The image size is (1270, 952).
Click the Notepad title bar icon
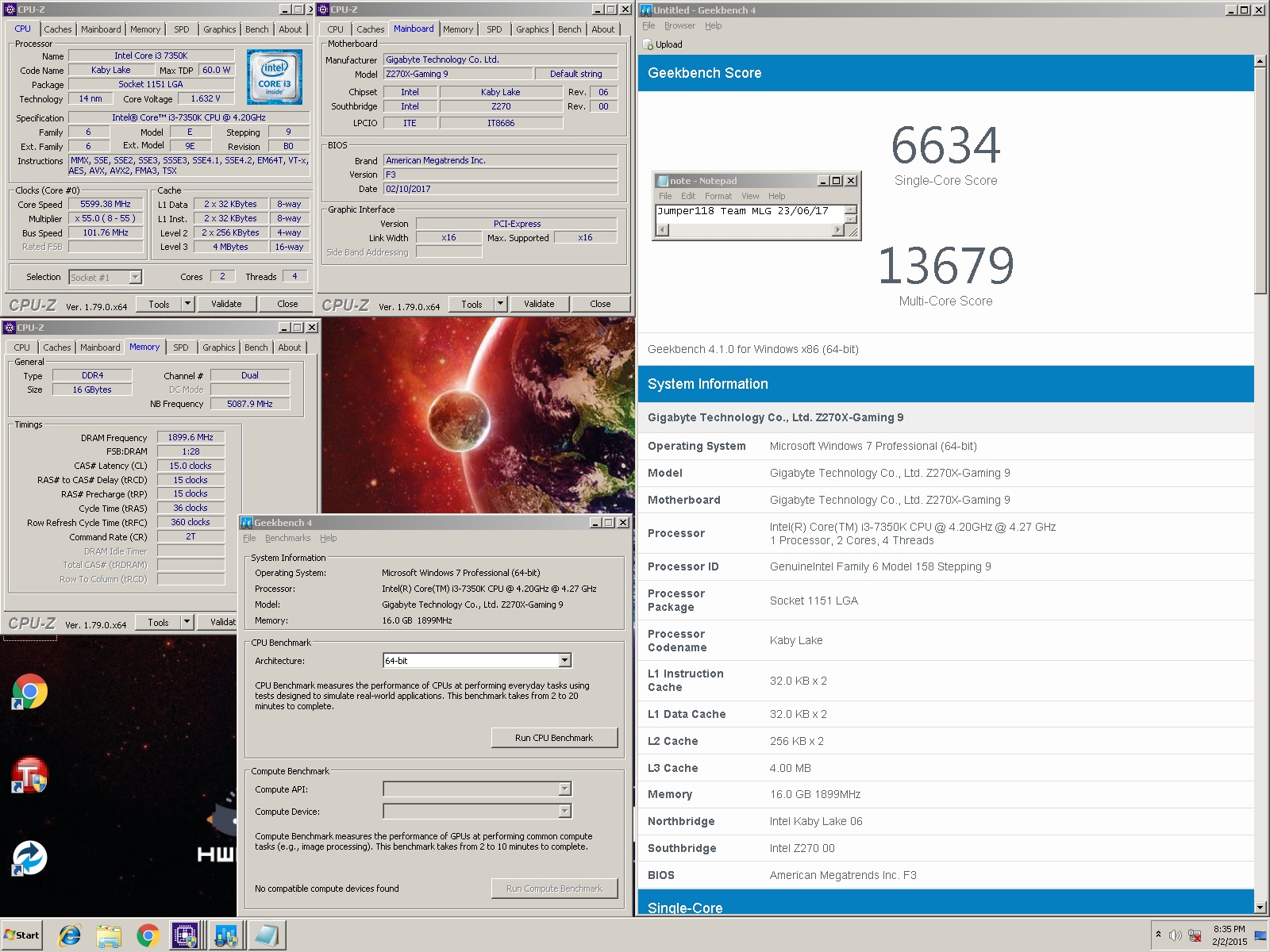(663, 181)
